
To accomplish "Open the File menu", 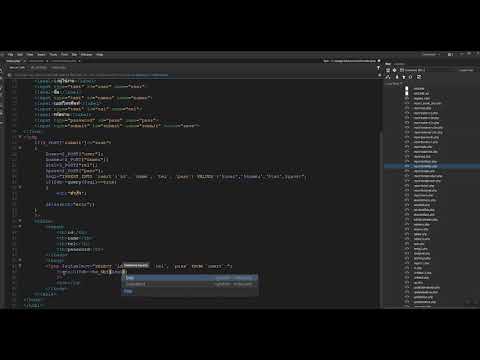I will point(10,55).
